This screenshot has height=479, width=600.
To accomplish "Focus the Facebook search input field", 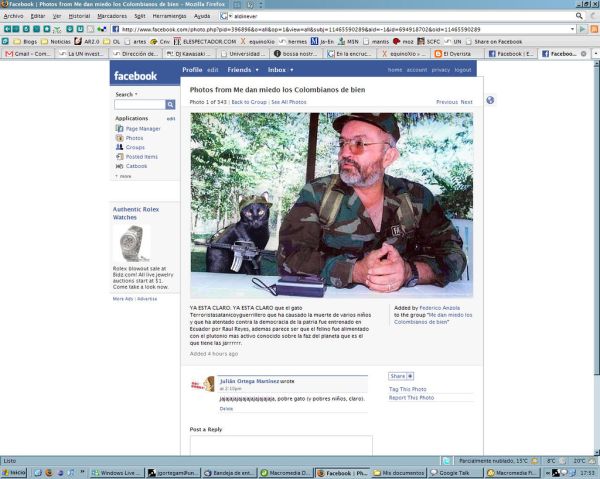I will (140, 104).
